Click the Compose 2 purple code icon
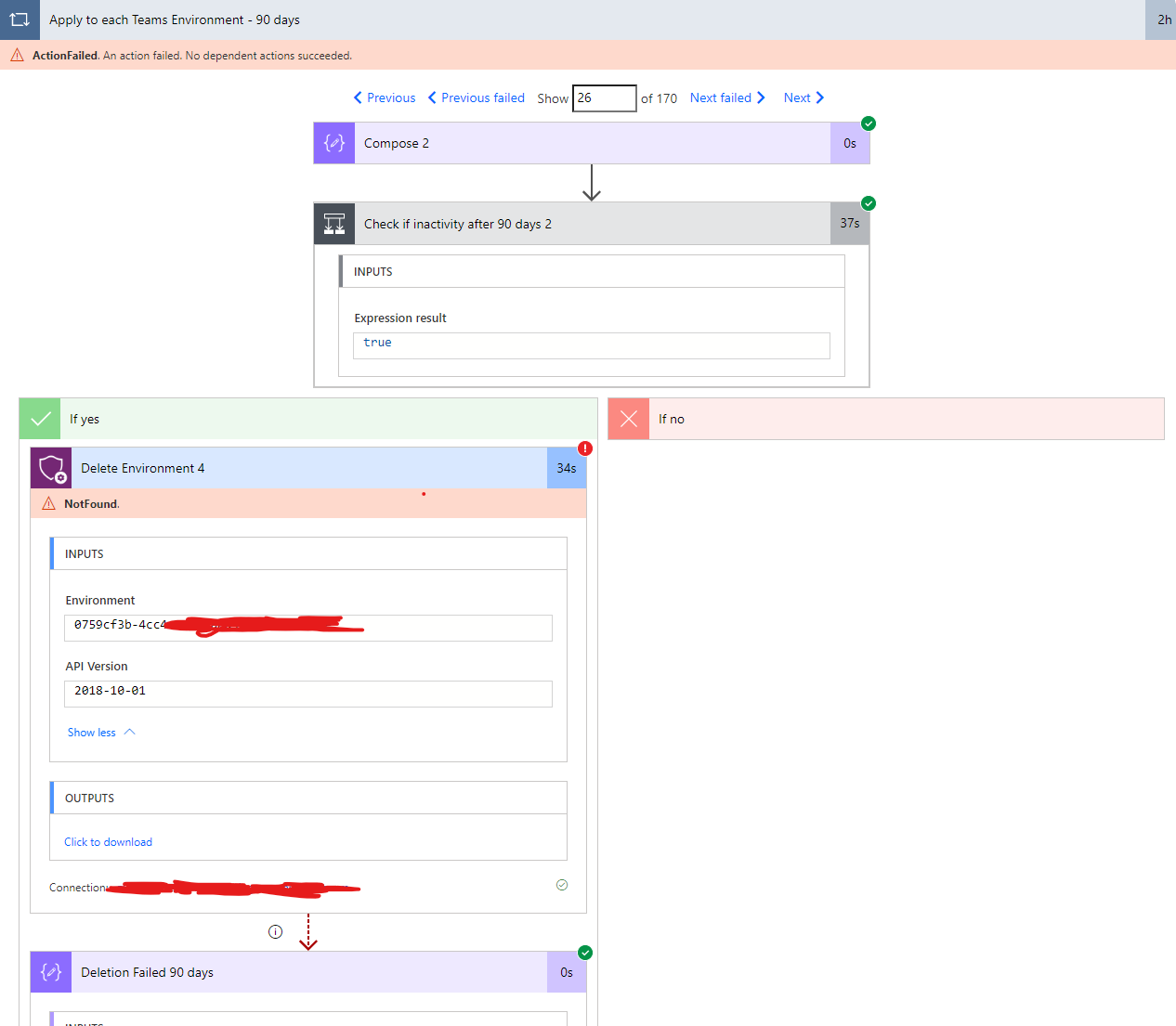Viewport: 1176px width, 1026px height. tap(333, 142)
